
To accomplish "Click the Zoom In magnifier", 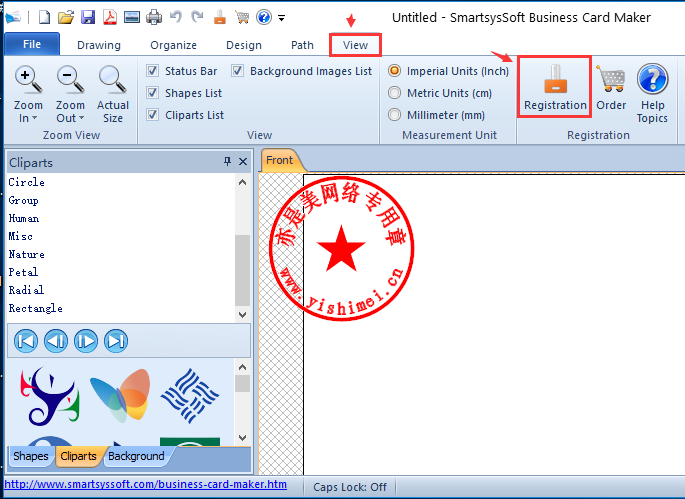I will (28, 80).
